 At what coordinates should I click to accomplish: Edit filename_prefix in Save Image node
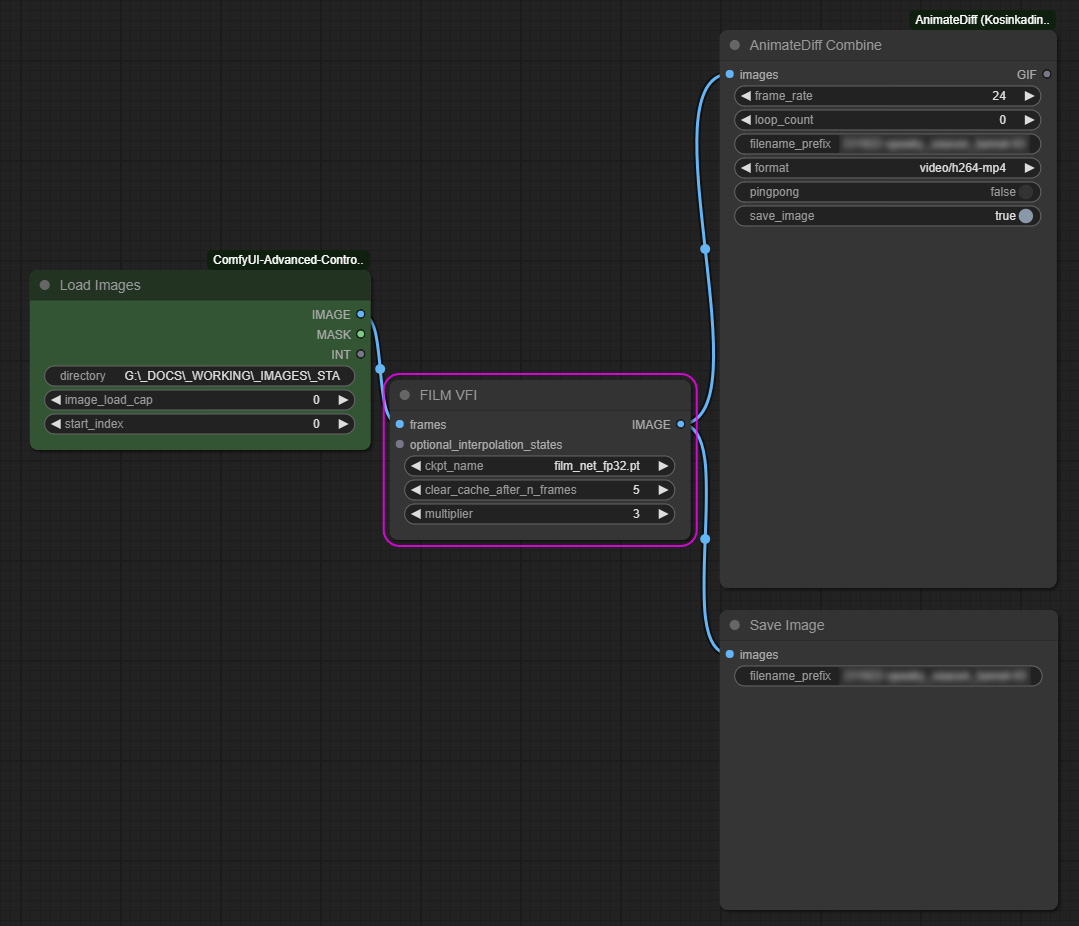(x=888, y=676)
